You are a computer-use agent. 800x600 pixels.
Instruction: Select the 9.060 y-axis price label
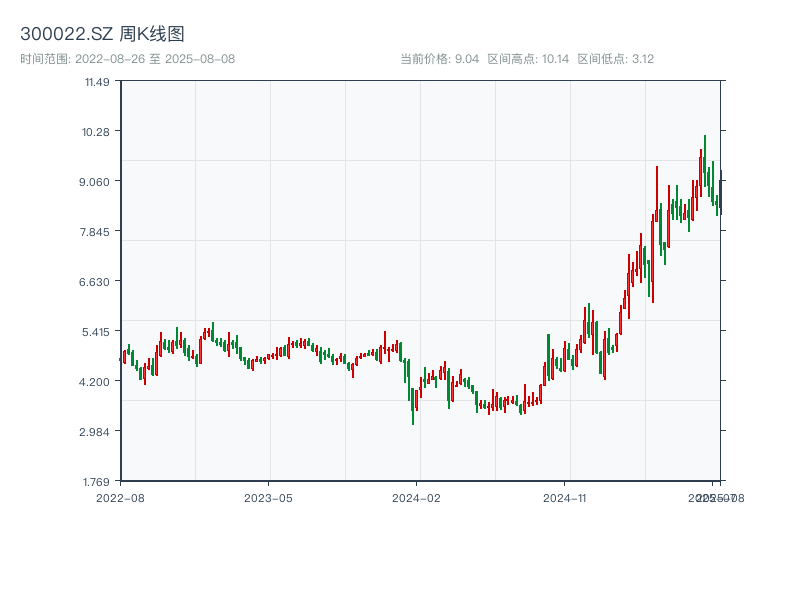(95, 182)
